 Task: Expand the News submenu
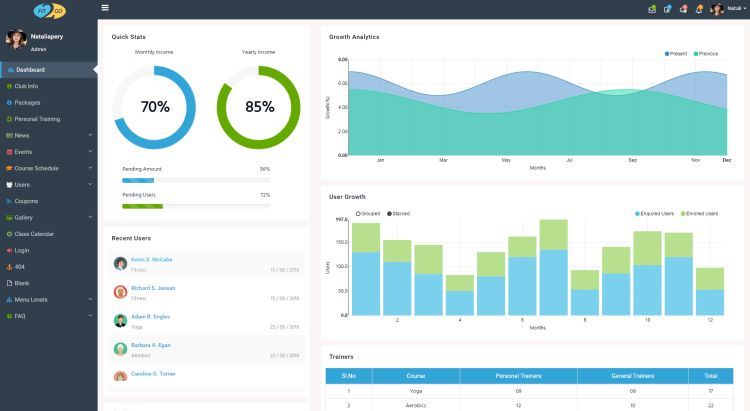pyautogui.click(x=90, y=135)
